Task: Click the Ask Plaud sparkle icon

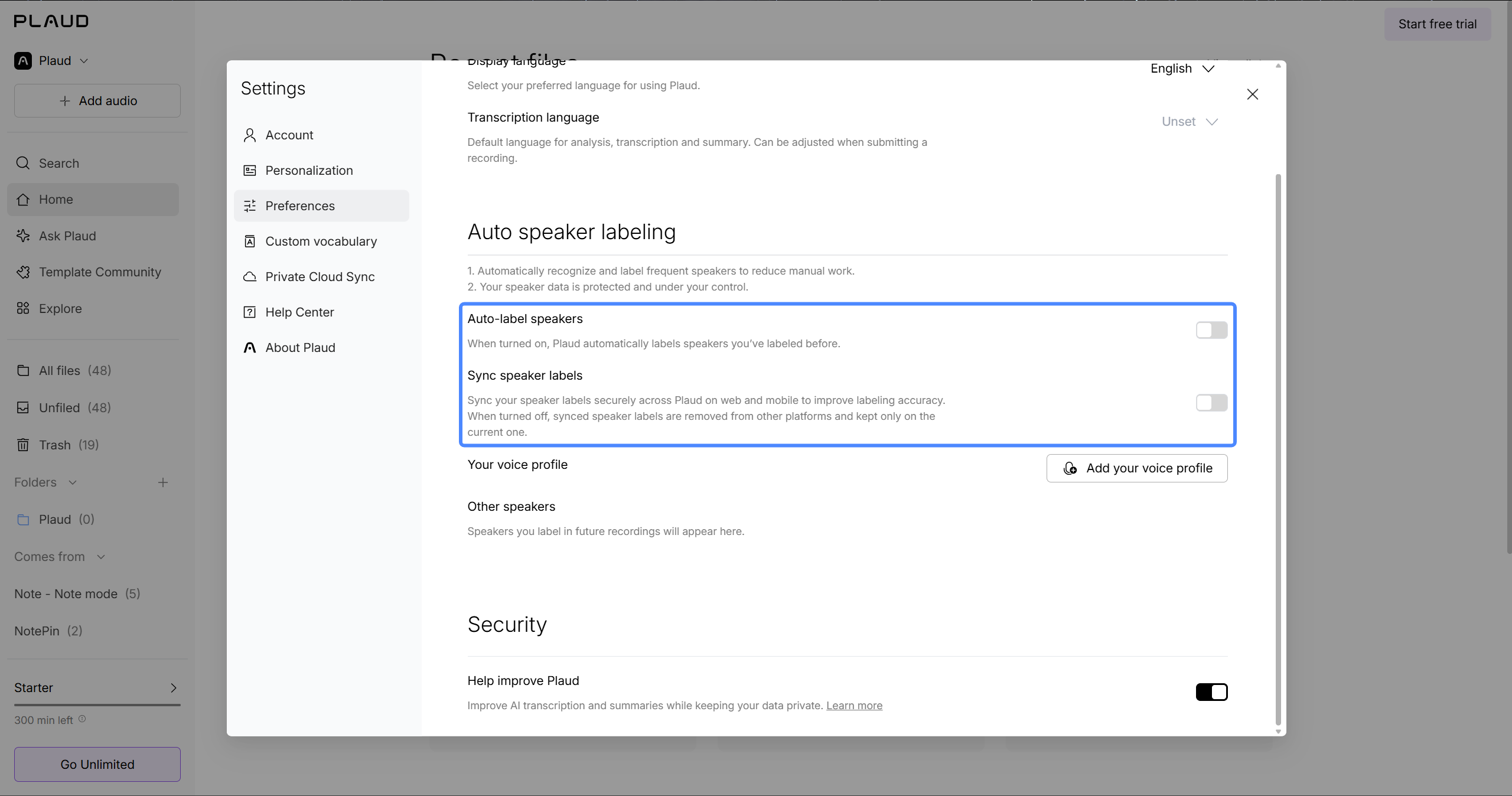Action: pos(23,236)
